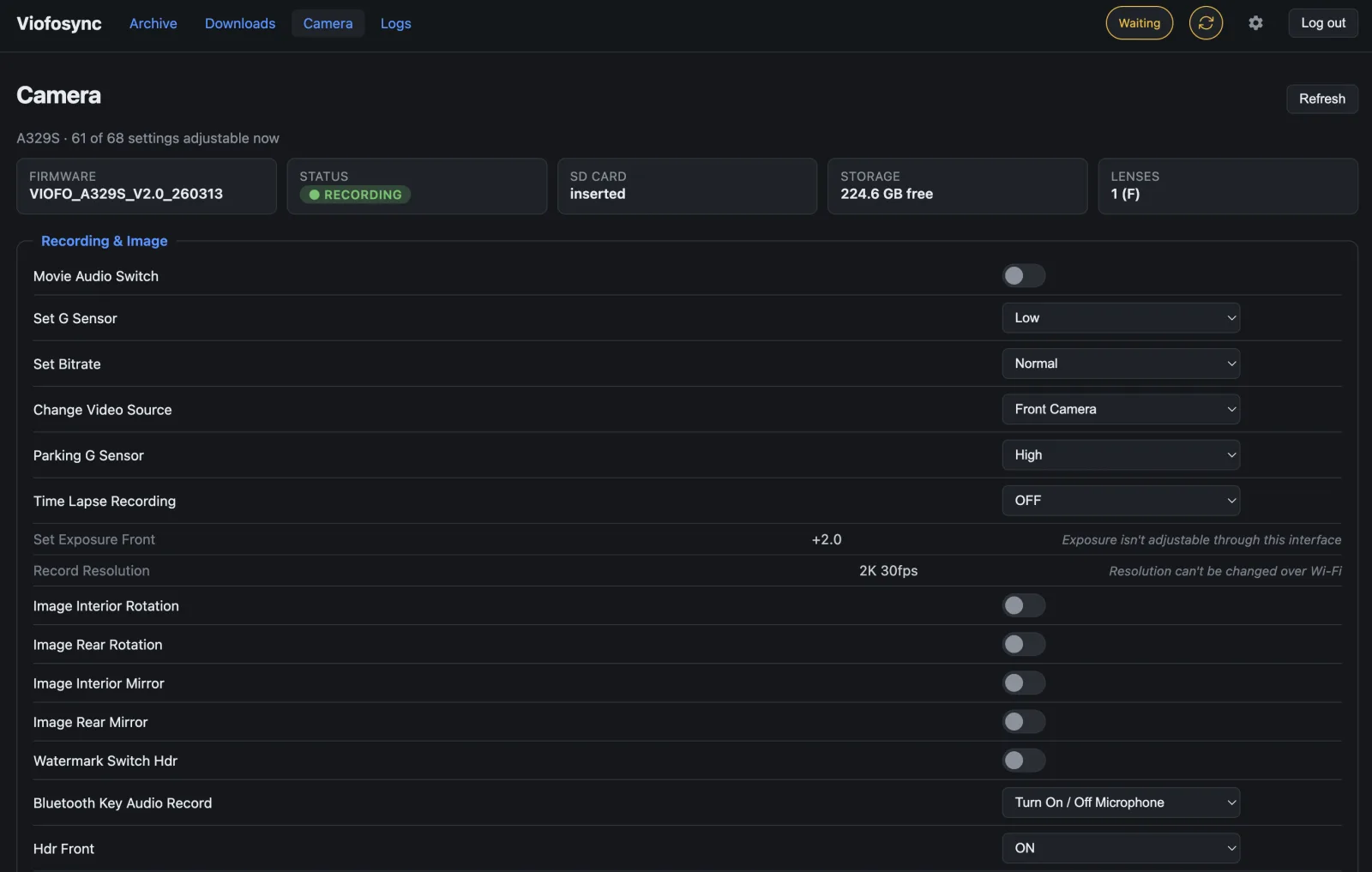Click the Recording & Image section heading
Image resolution: width=1372 pixels, height=872 pixels.
pyautogui.click(x=105, y=241)
